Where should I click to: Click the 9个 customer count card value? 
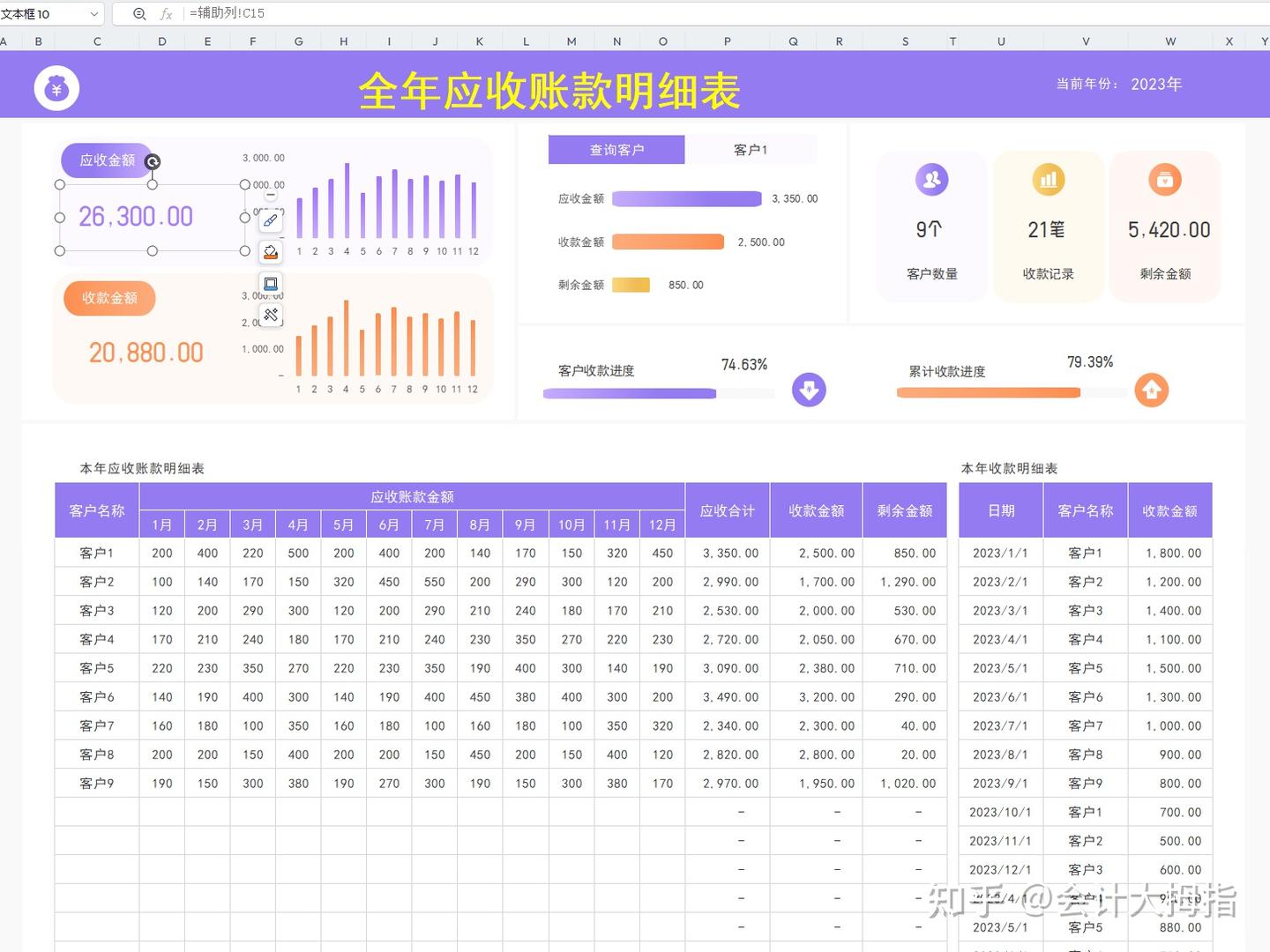tap(930, 229)
